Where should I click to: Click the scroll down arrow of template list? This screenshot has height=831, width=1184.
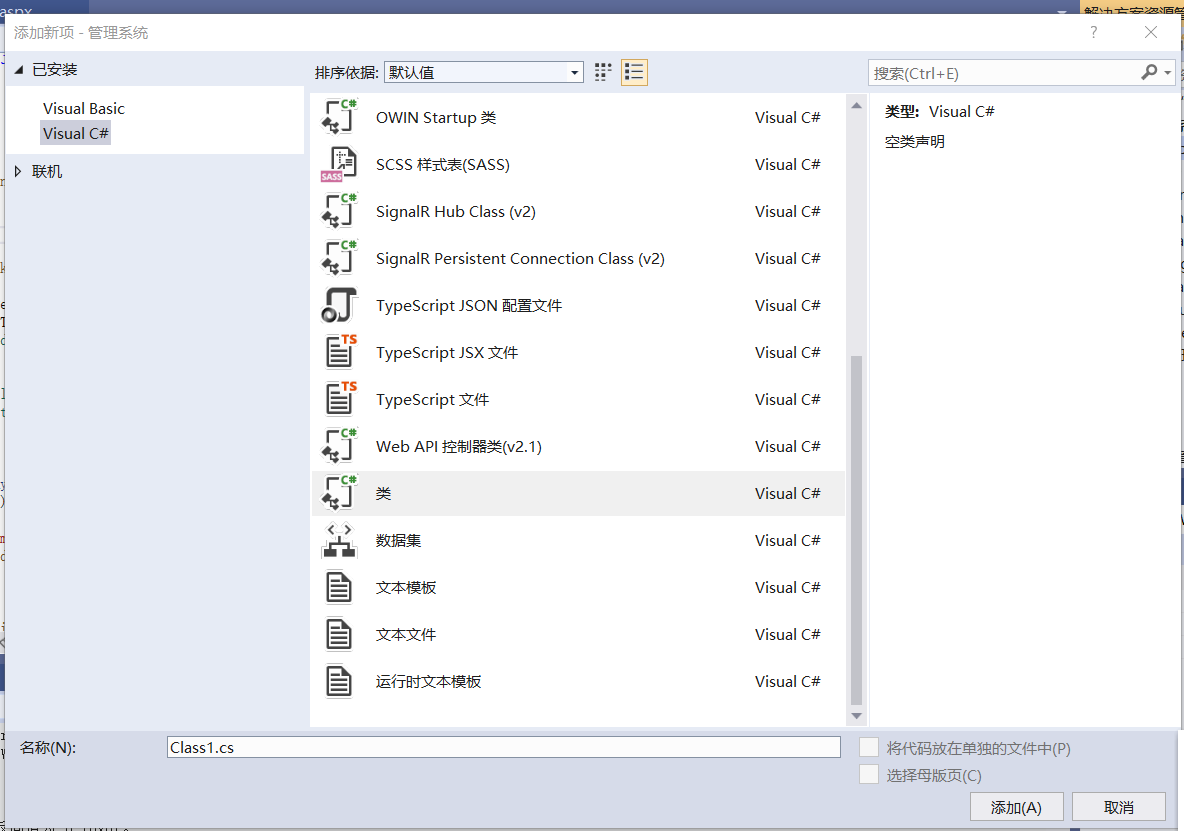(x=856, y=716)
